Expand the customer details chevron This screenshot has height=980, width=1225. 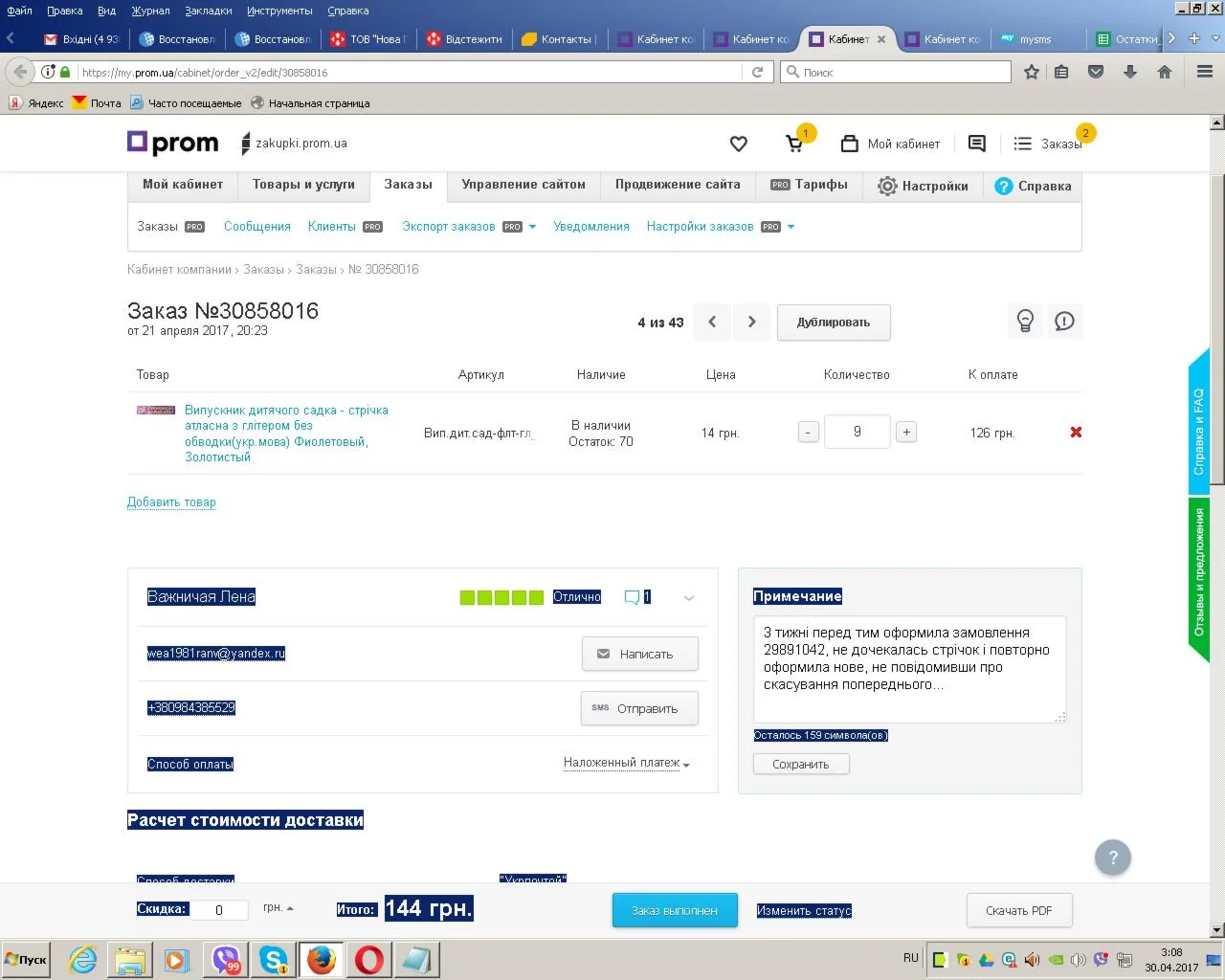click(x=688, y=598)
